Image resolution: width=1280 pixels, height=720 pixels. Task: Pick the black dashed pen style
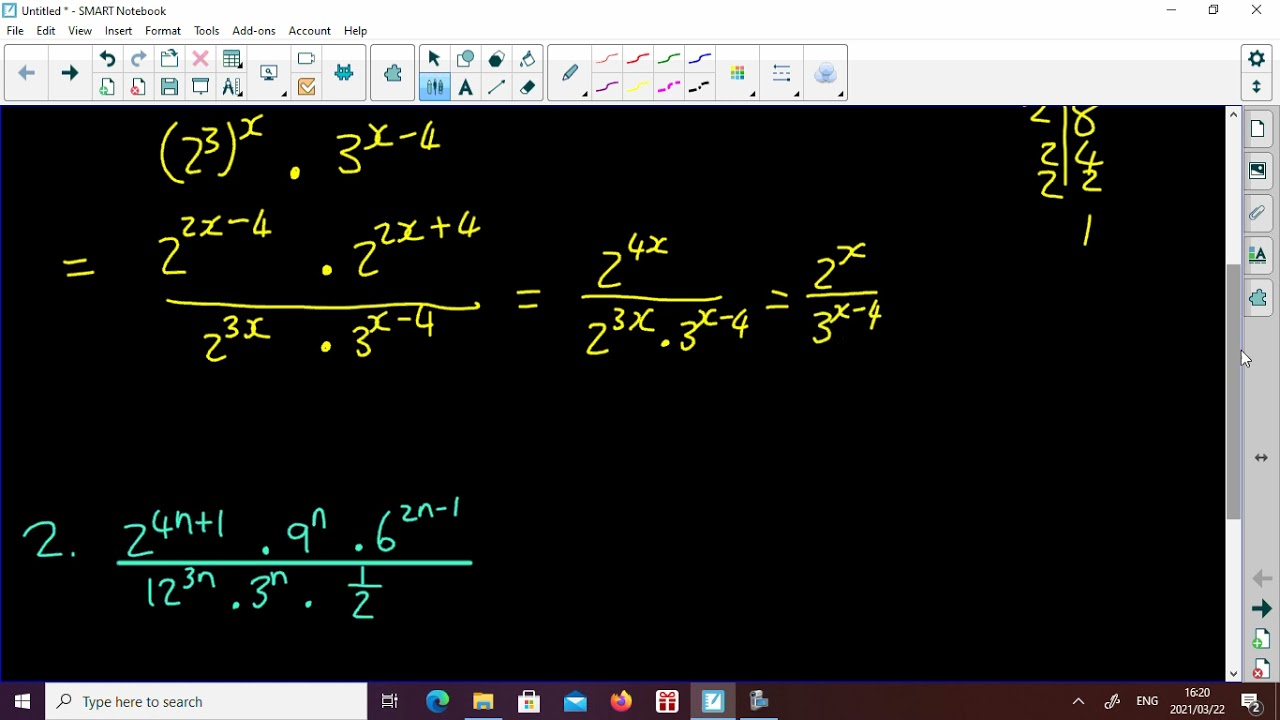click(x=700, y=87)
